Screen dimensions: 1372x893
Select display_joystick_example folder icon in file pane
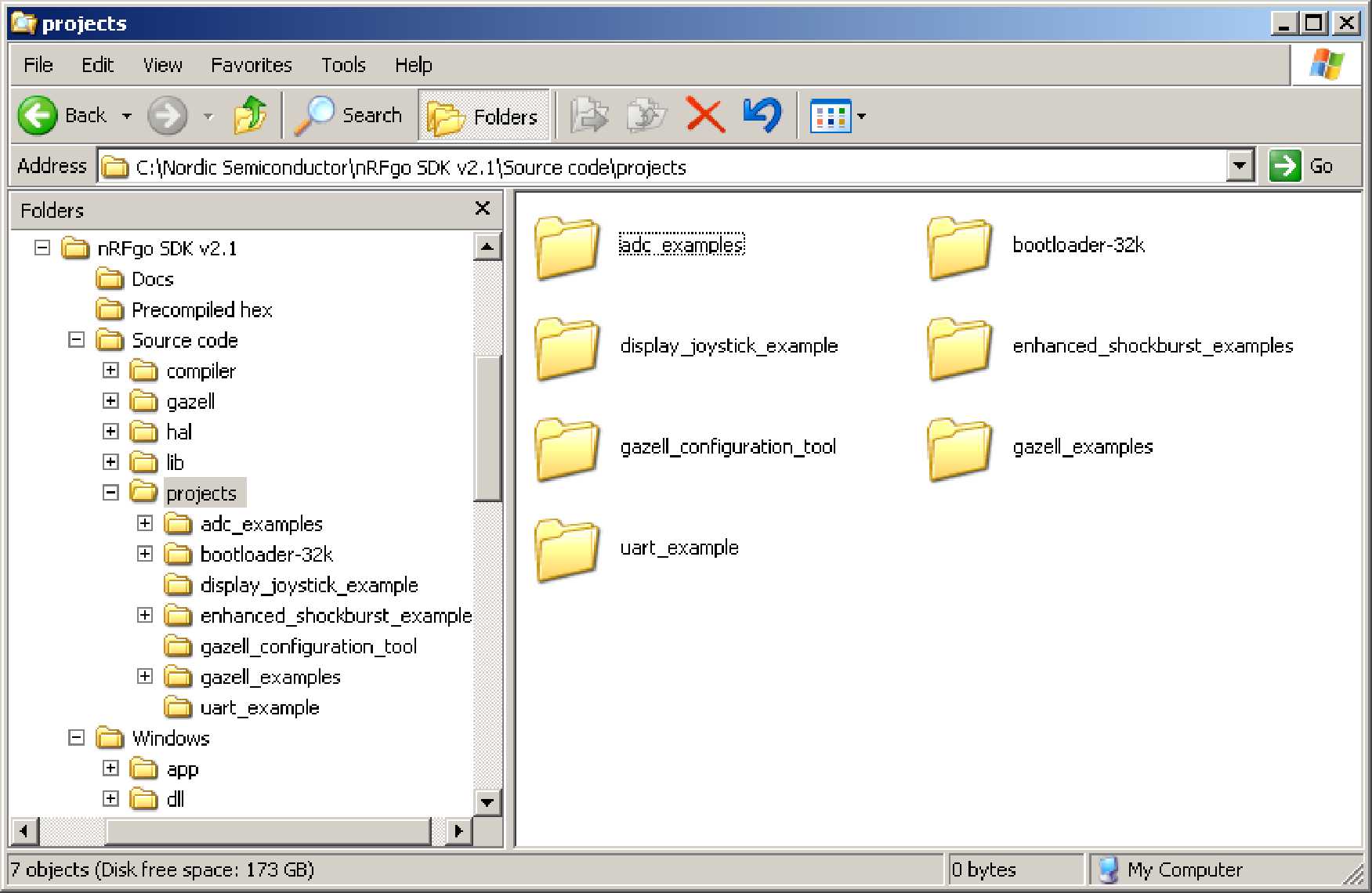pyautogui.click(x=567, y=349)
